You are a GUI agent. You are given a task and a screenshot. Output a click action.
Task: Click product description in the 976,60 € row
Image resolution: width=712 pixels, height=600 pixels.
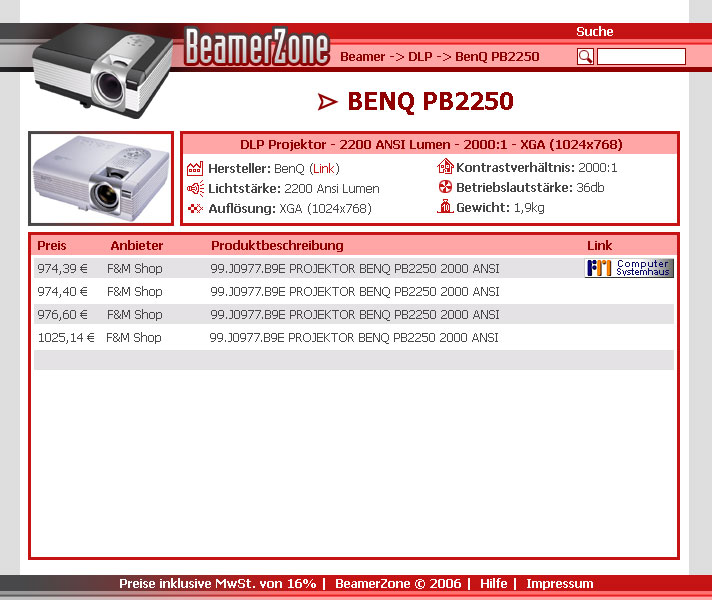pos(355,314)
